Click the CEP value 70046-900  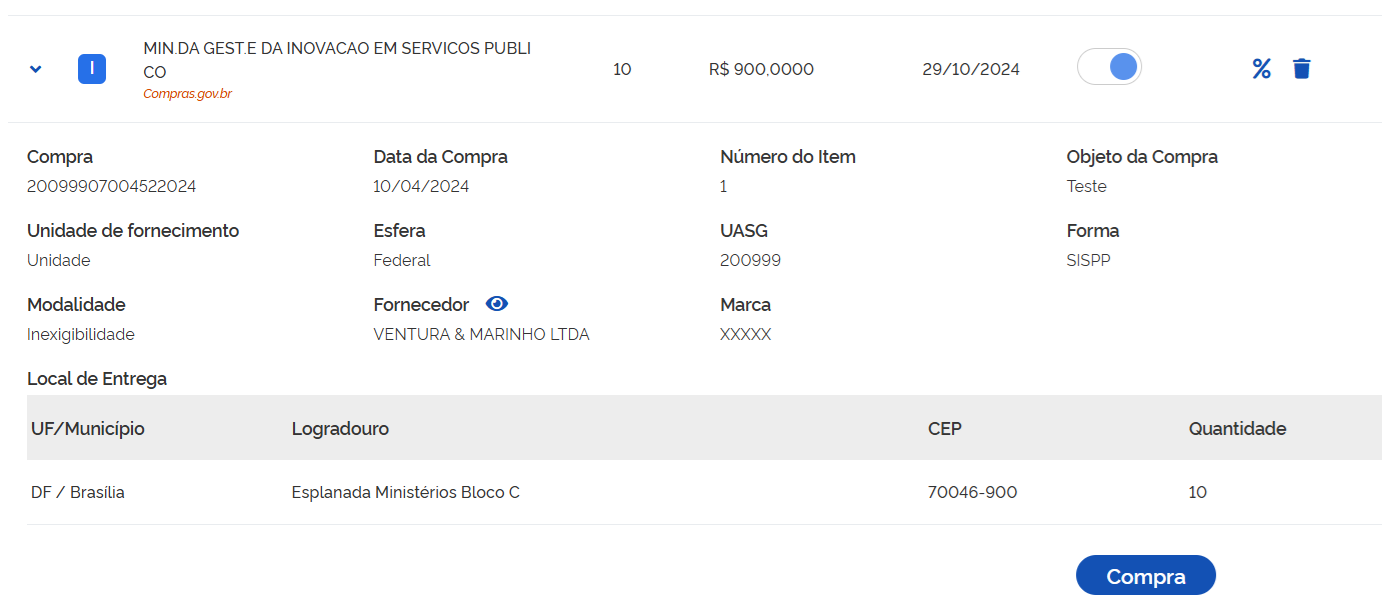click(x=972, y=492)
